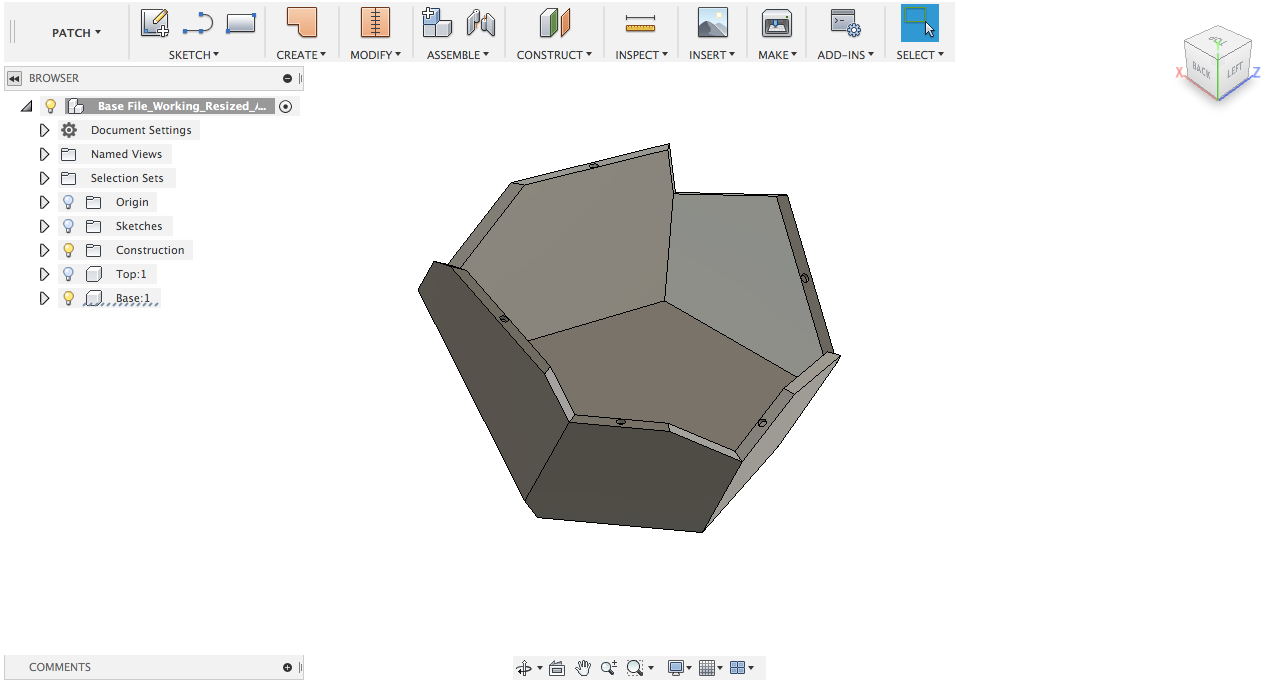Screen dimensions: 1280x684
Task: Click the Scripts and Add-Ins icon
Action: pos(845,22)
